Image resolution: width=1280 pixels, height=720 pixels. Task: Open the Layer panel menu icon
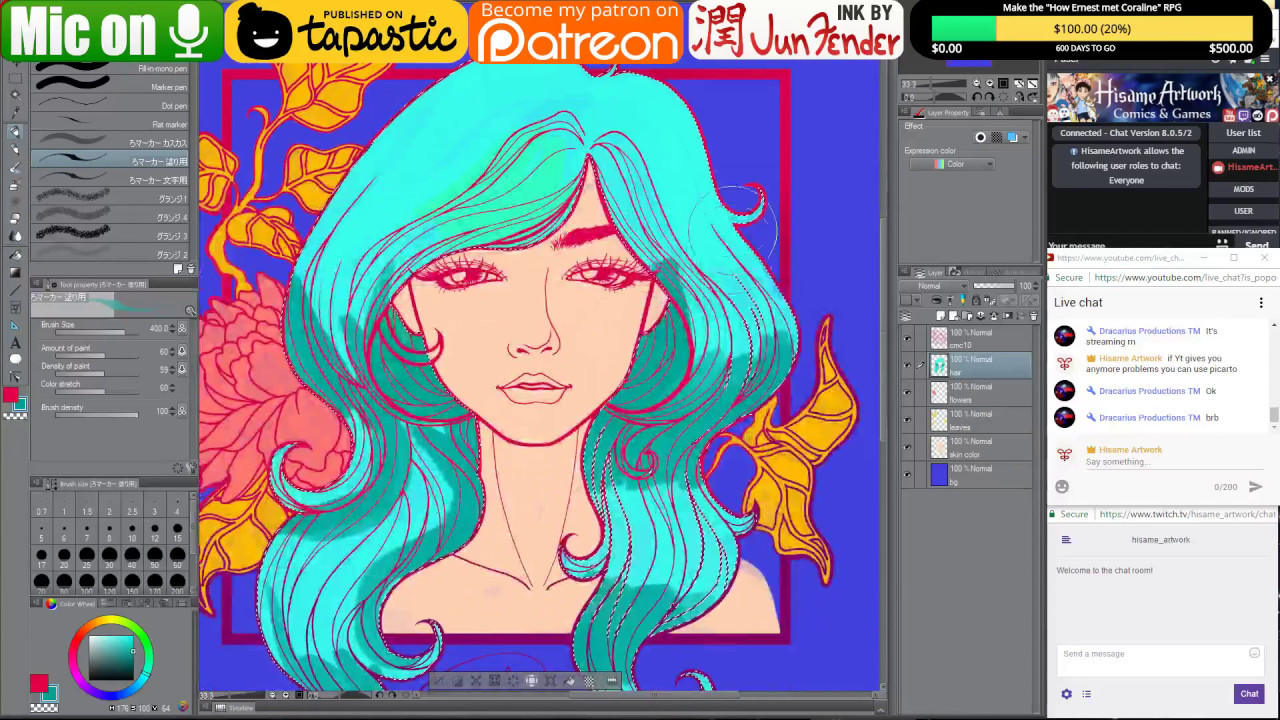904,272
